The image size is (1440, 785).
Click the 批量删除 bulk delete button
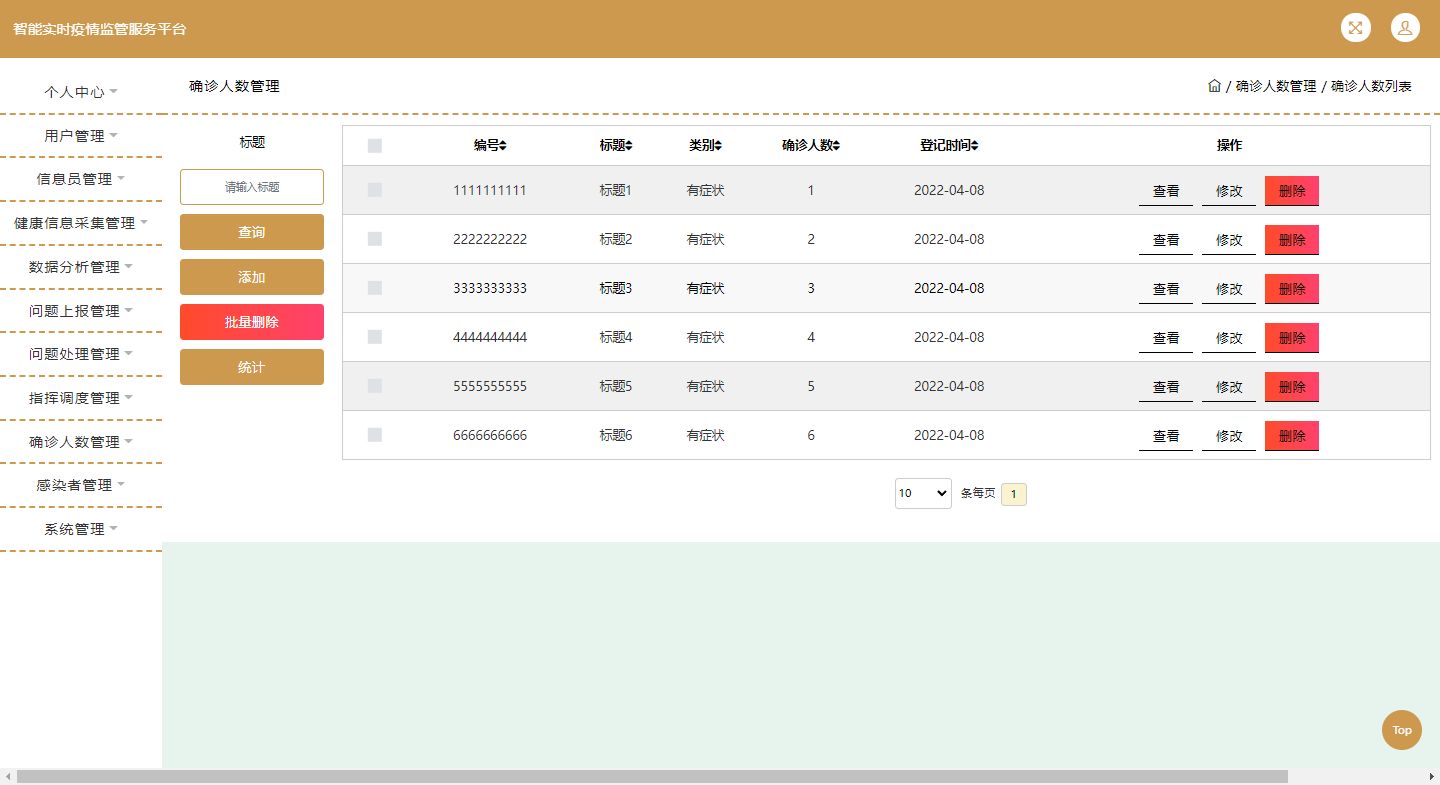[252, 322]
